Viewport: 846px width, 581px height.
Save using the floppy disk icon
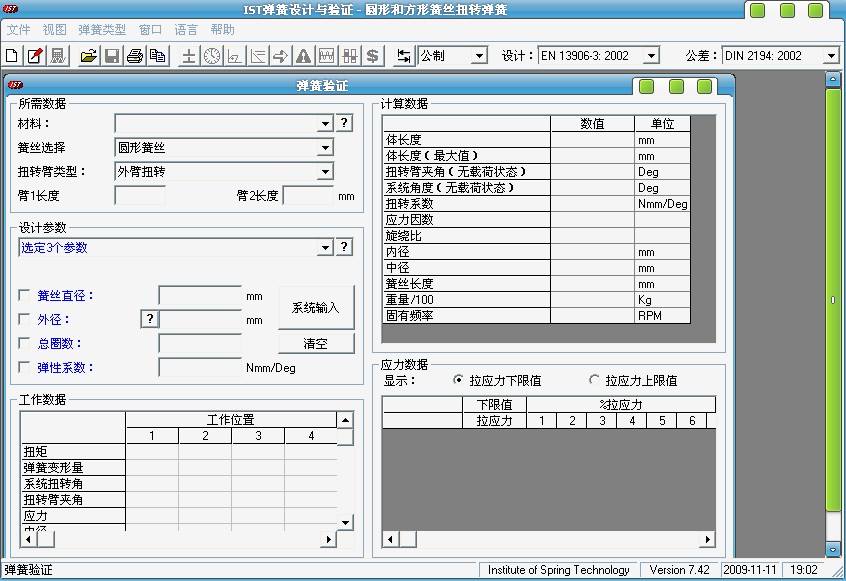click(112, 56)
